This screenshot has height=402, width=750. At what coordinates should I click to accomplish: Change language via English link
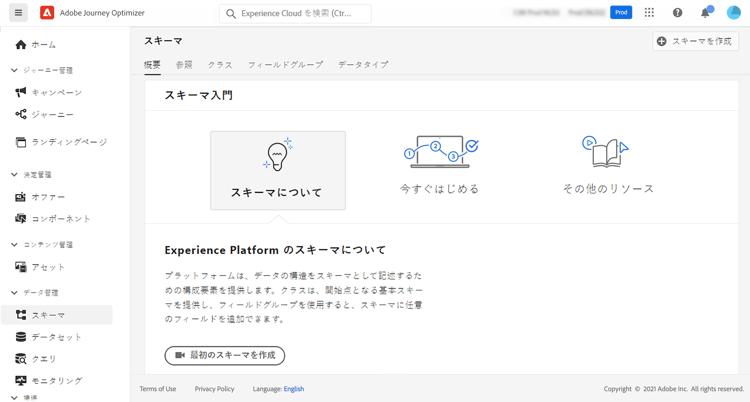coord(294,389)
